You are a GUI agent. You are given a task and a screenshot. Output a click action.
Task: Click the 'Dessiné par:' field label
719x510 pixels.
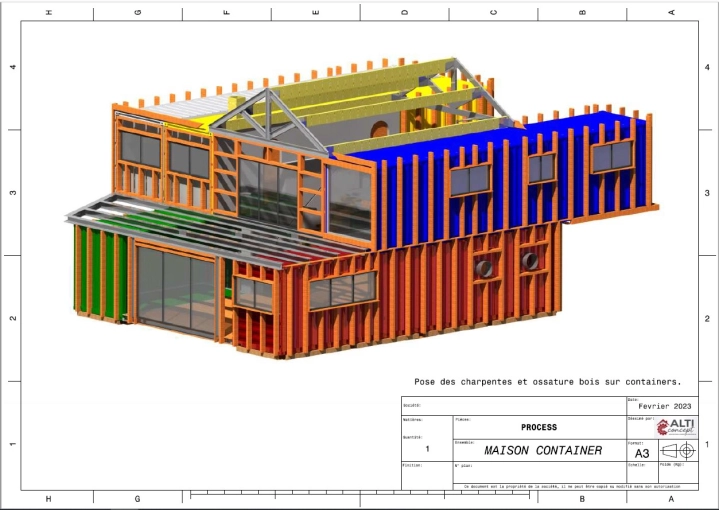click(x=641, y=418)
